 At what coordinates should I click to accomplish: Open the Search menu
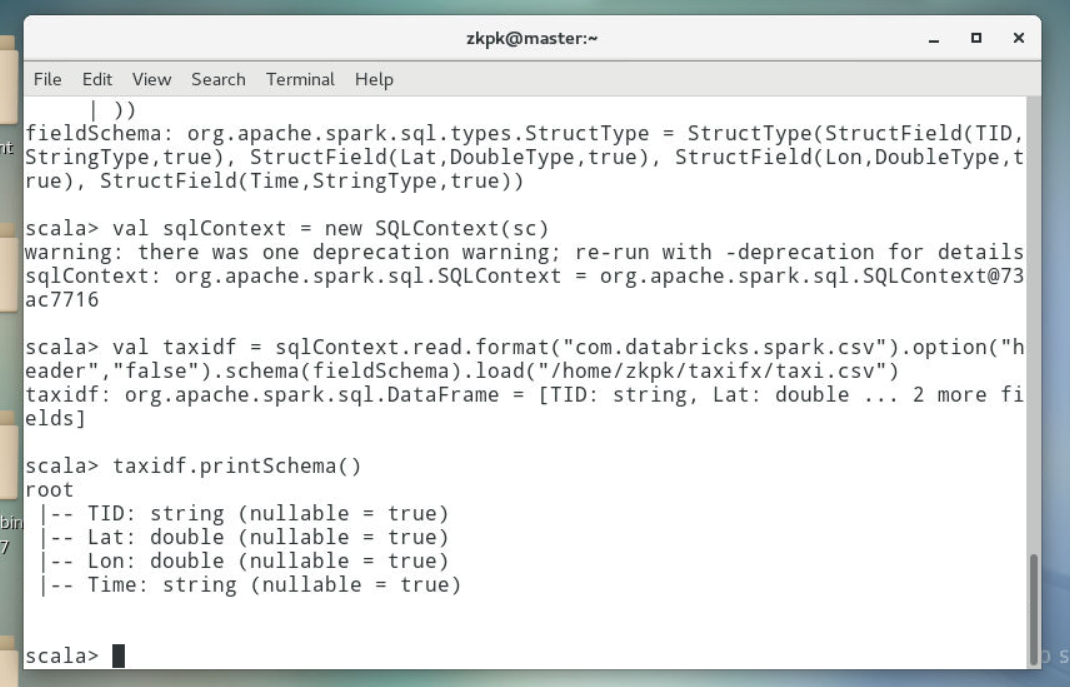(x=218, y=79)
